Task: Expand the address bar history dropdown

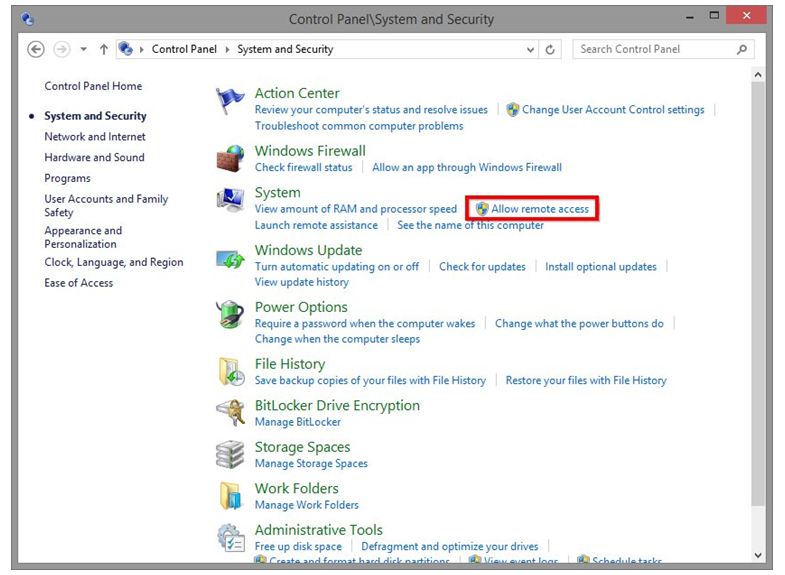Action: point(530,49)
